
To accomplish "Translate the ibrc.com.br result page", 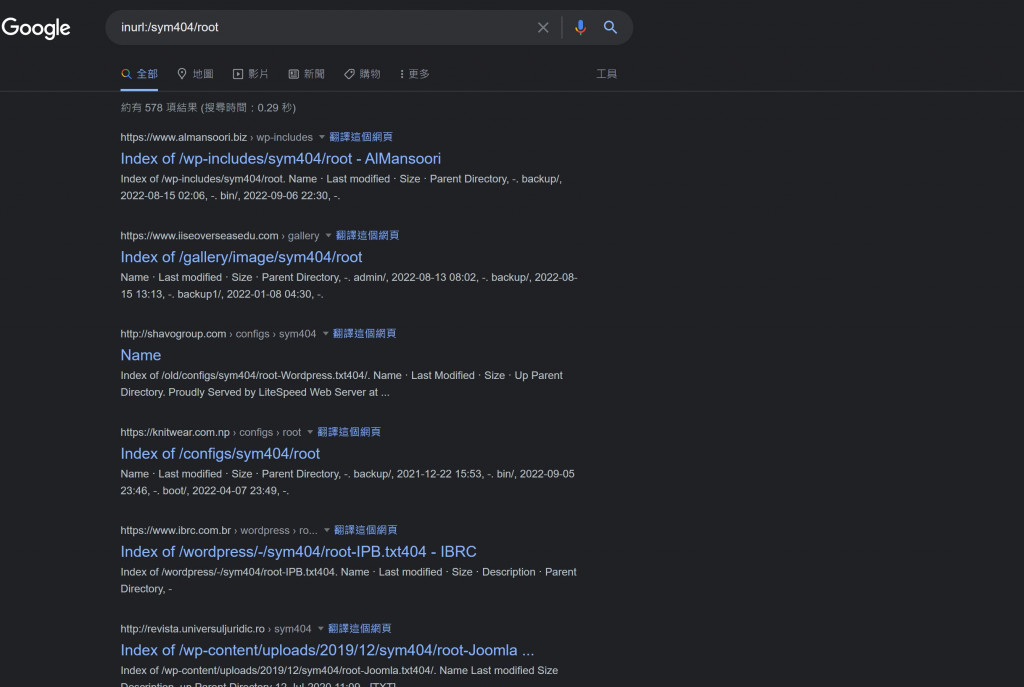I will tap(366, 530).
